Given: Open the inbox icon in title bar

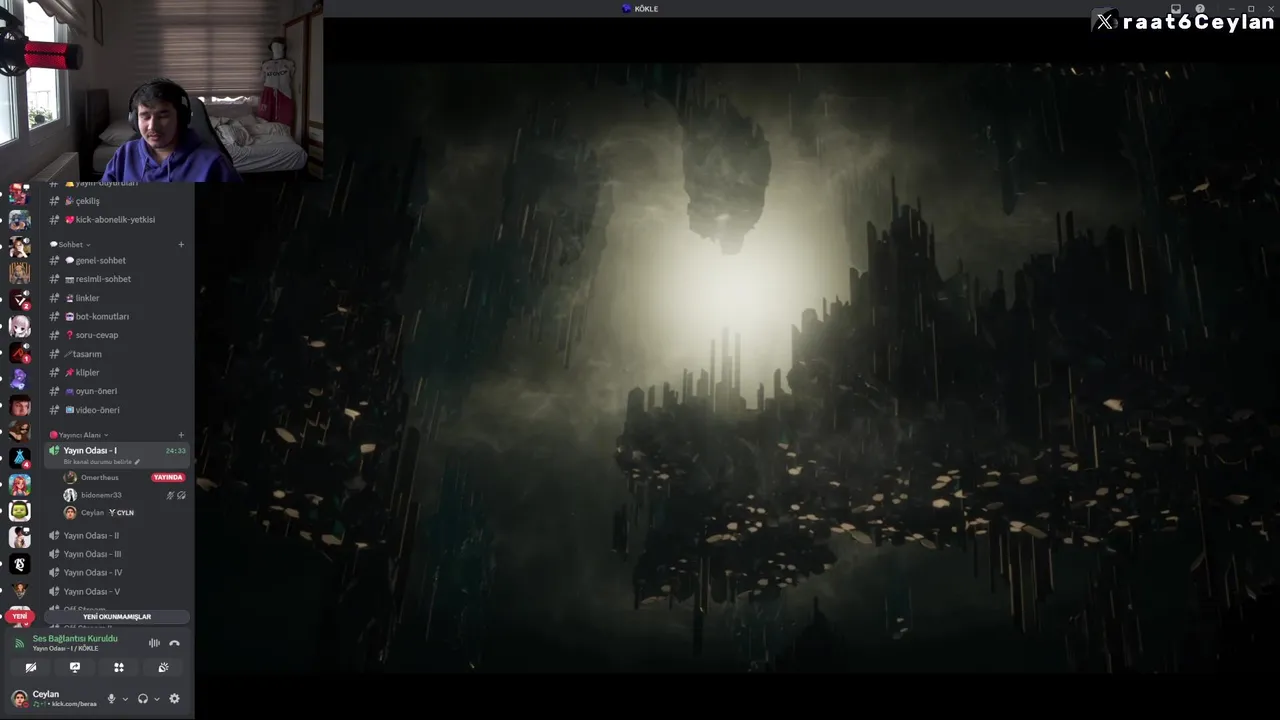Looking at the screenshot, I should pos(1176,9).
